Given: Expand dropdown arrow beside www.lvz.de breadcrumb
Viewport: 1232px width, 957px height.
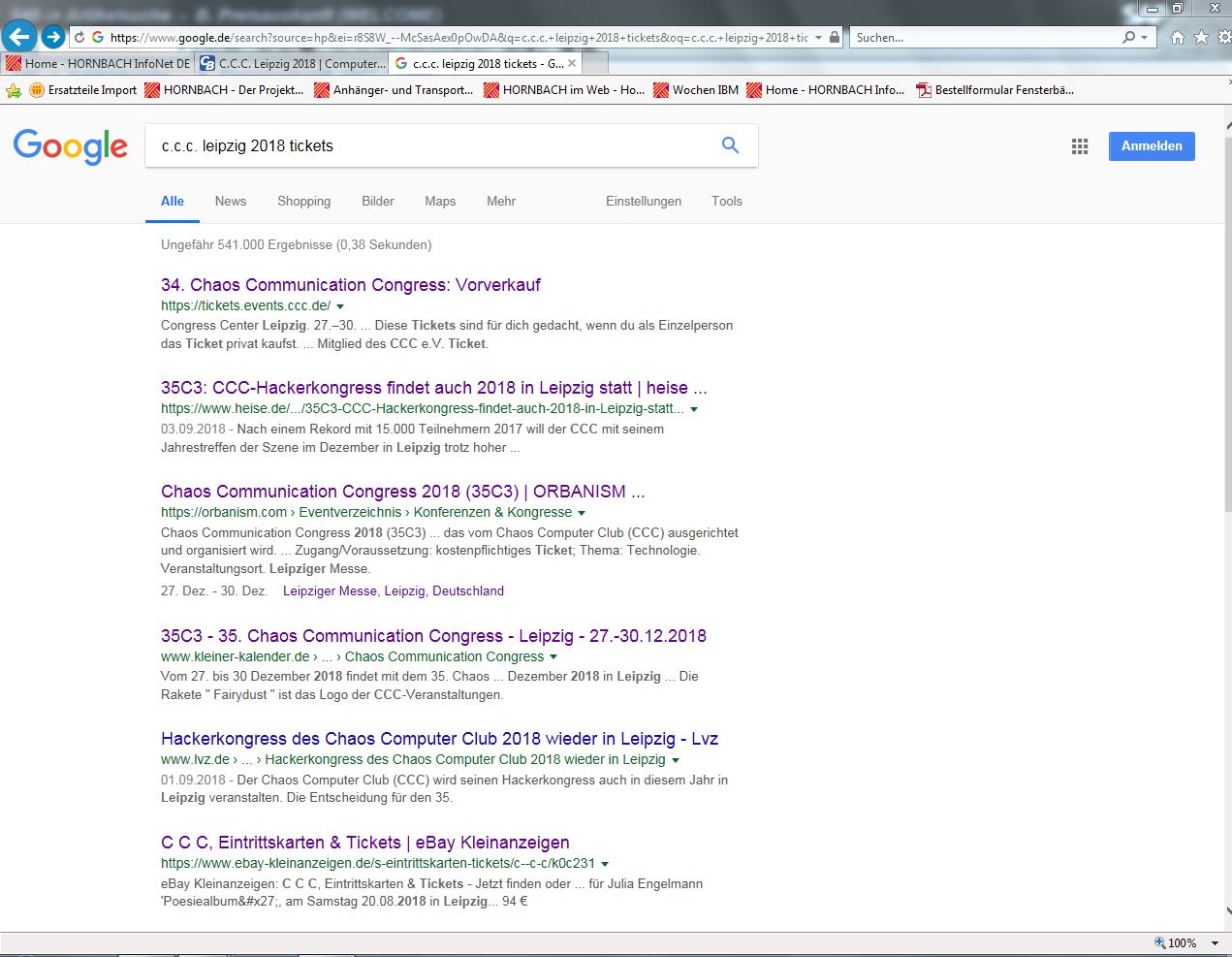Looking at the screenshot, I should coord(676,760).
